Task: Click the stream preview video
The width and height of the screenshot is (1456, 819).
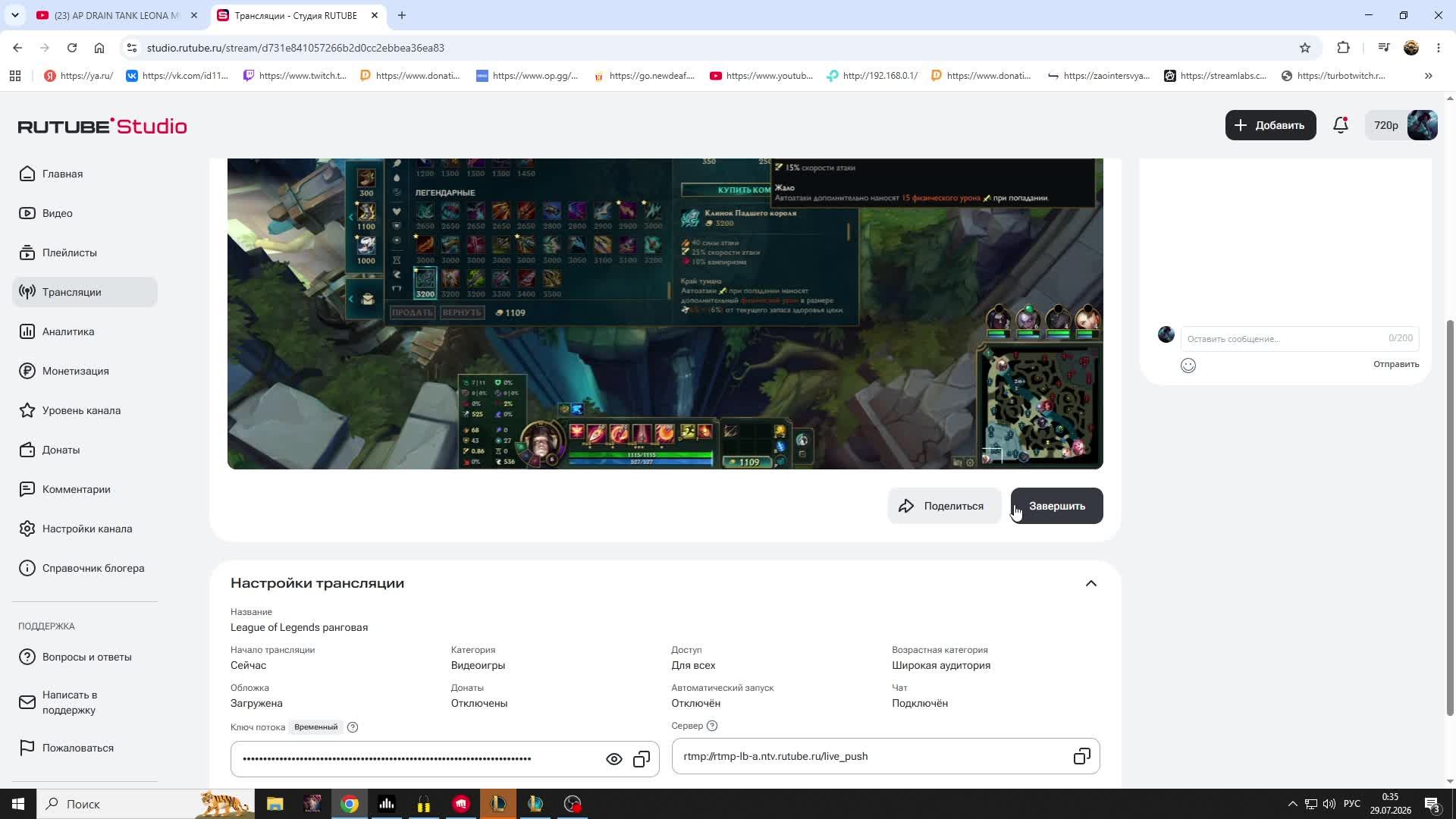Action: tap(665, 313)
